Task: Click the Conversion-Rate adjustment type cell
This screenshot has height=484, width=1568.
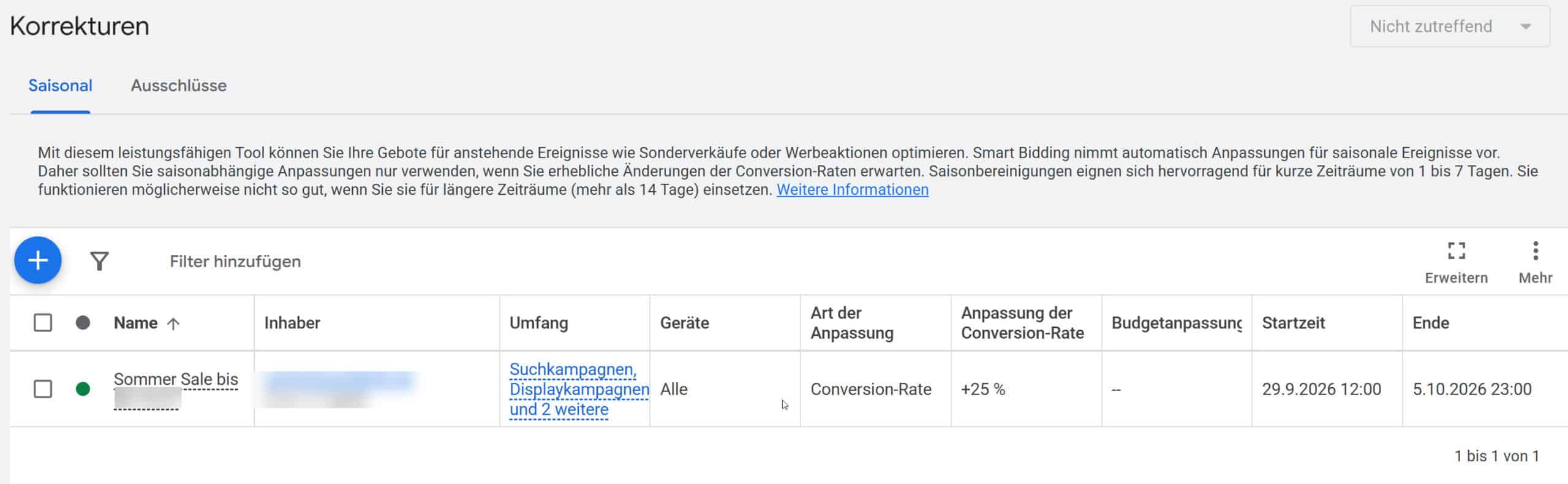Action: [x=870, y=390]
